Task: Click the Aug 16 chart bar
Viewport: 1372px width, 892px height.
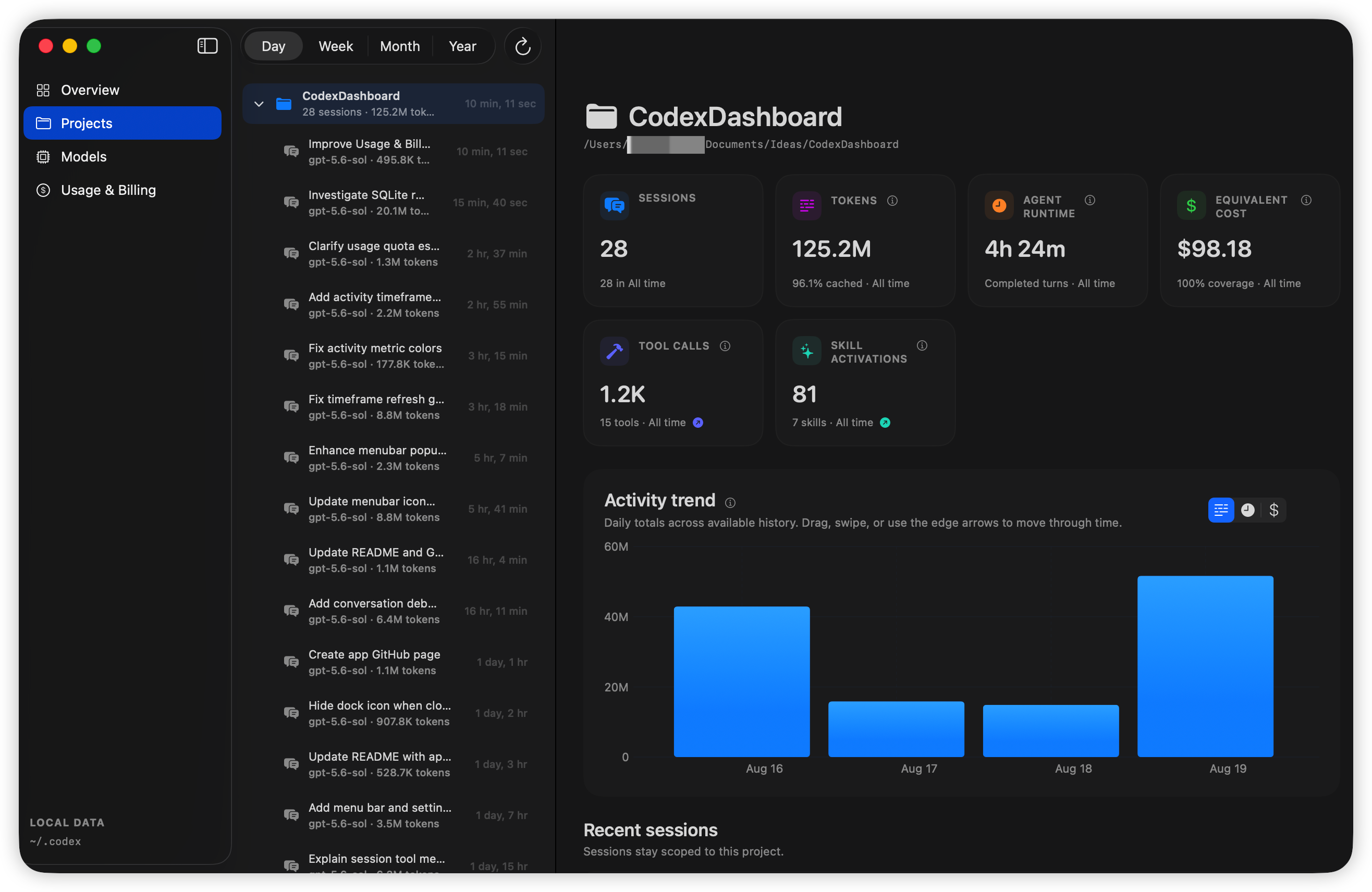Action: pyautogui.click(x=741, y=682)
